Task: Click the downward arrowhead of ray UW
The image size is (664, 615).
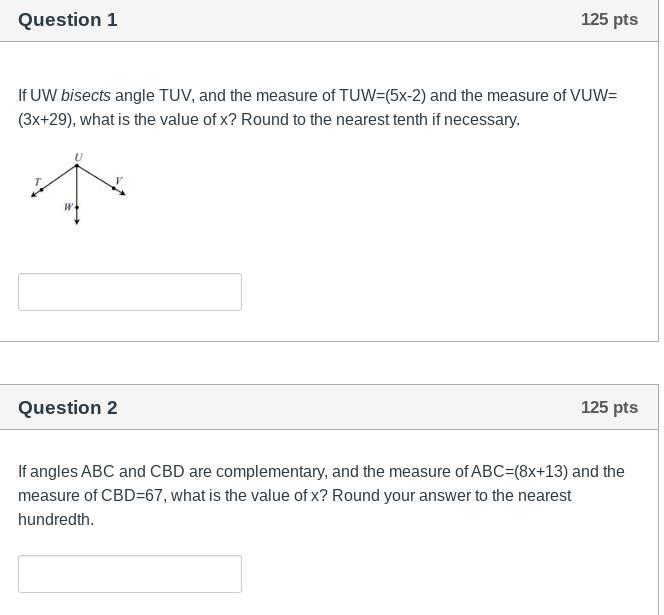Action: tap(77, 221)
